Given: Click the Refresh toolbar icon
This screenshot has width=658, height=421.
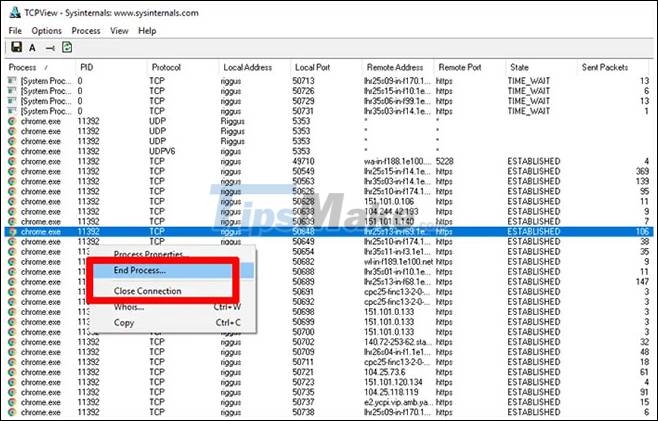Looking at the screenshot, I should tap(67, 47).
